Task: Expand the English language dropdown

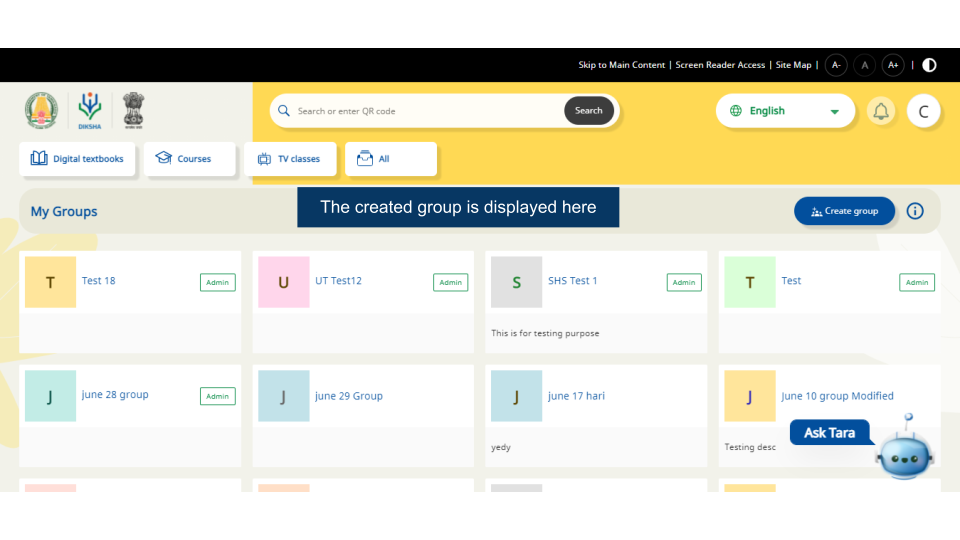Action: click(785, 111)
